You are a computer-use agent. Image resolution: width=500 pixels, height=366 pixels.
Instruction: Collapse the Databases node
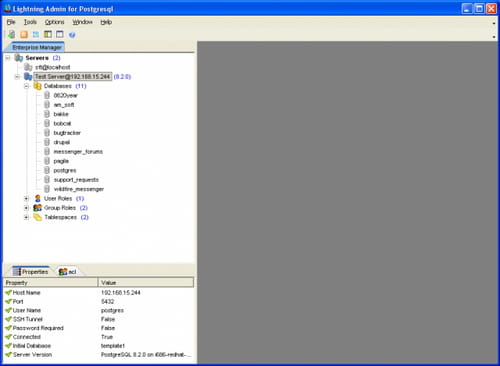26,86
